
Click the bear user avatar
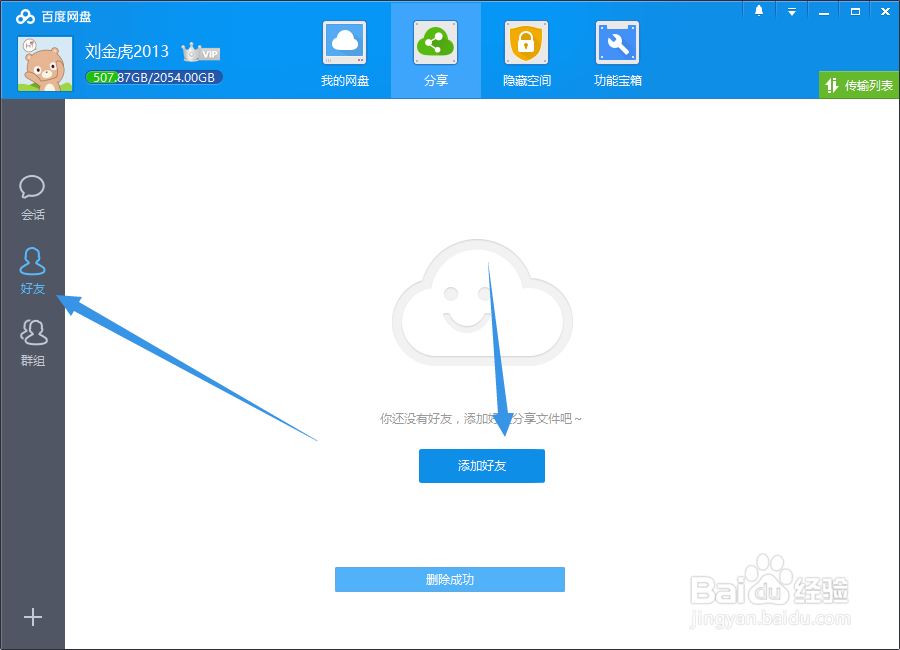45,64
